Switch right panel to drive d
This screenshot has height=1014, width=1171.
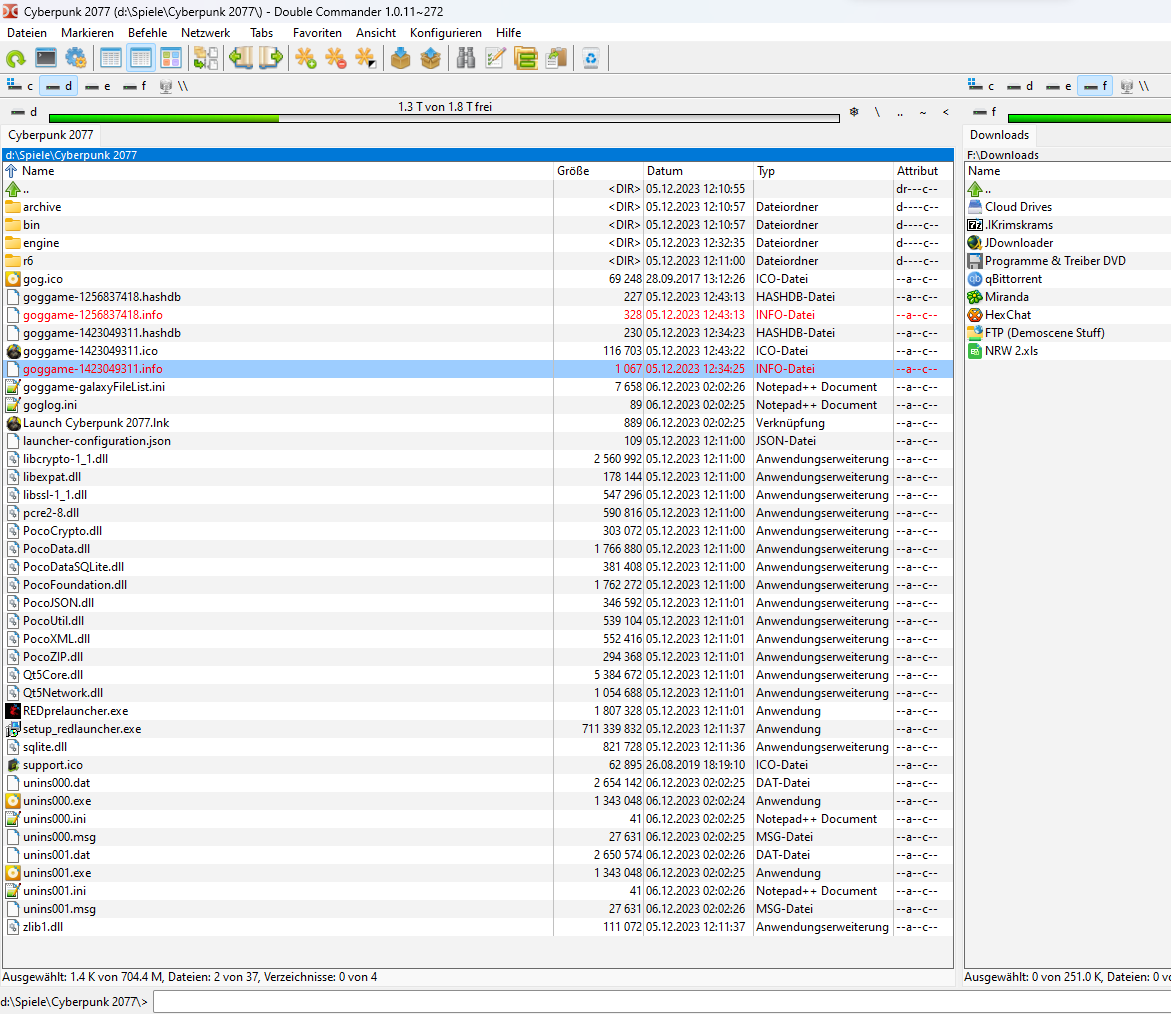1019,86
